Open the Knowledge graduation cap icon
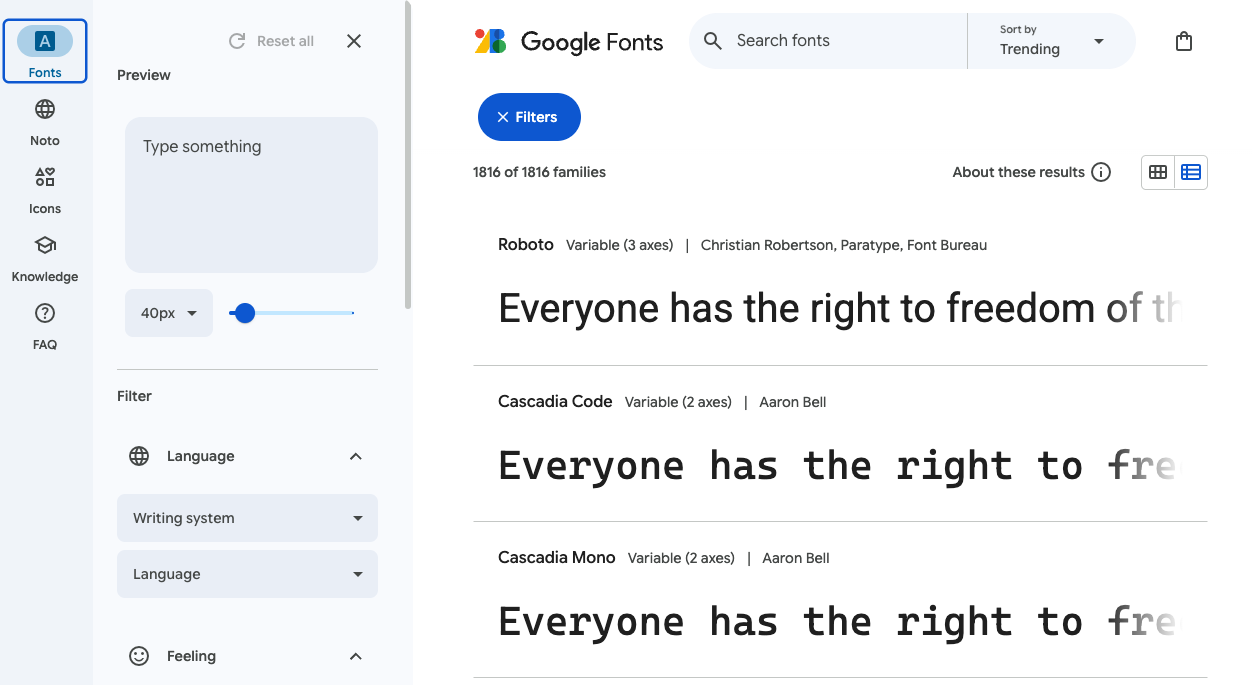 [45, 246]
